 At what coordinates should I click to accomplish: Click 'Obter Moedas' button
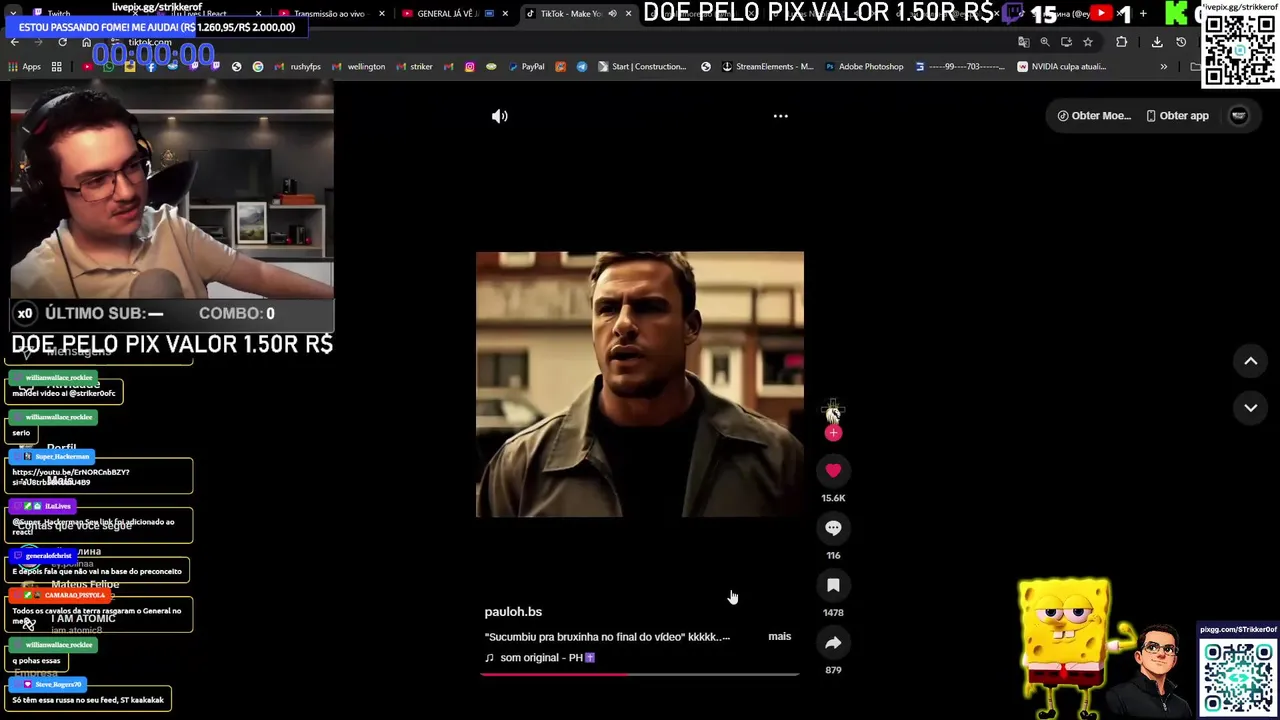click(1094, 116)
